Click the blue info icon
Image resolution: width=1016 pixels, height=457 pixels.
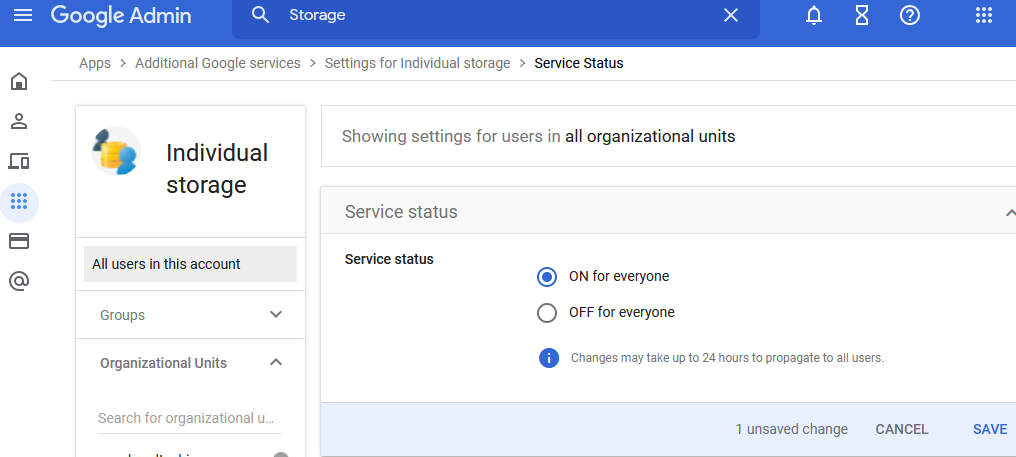click(x=549, y=358)
